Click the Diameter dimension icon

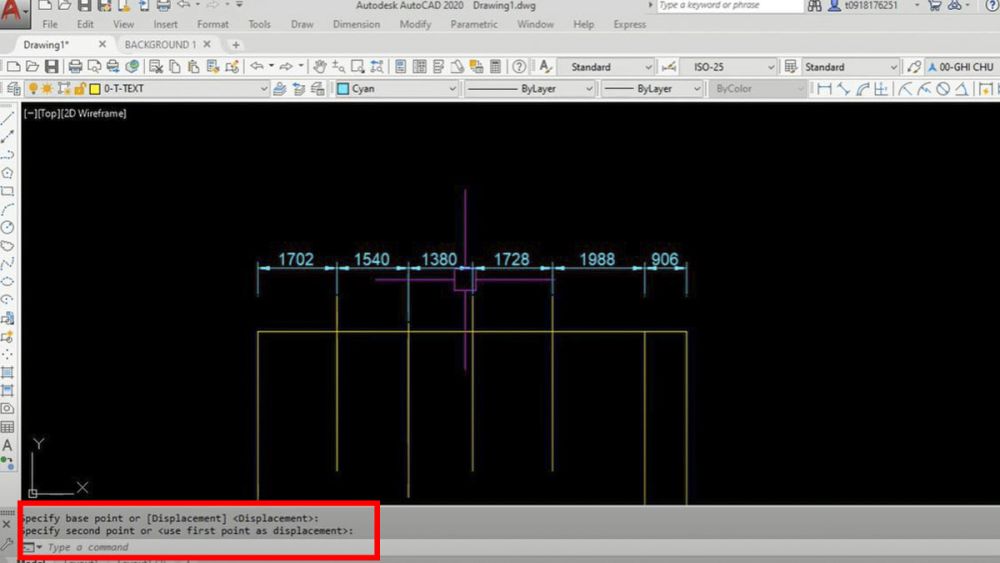click(x=943, y=89)
